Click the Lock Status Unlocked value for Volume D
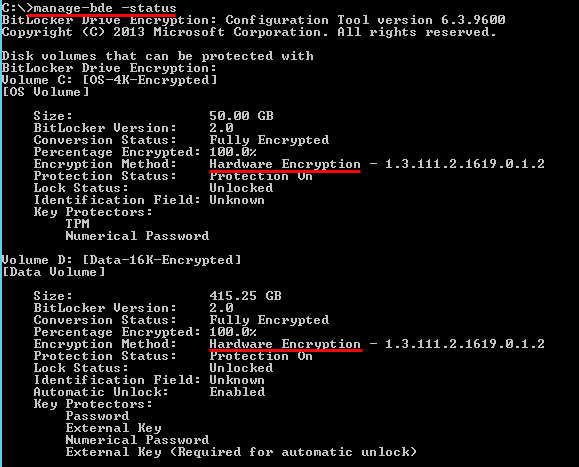The image size is (579, 467). [241, 368]
